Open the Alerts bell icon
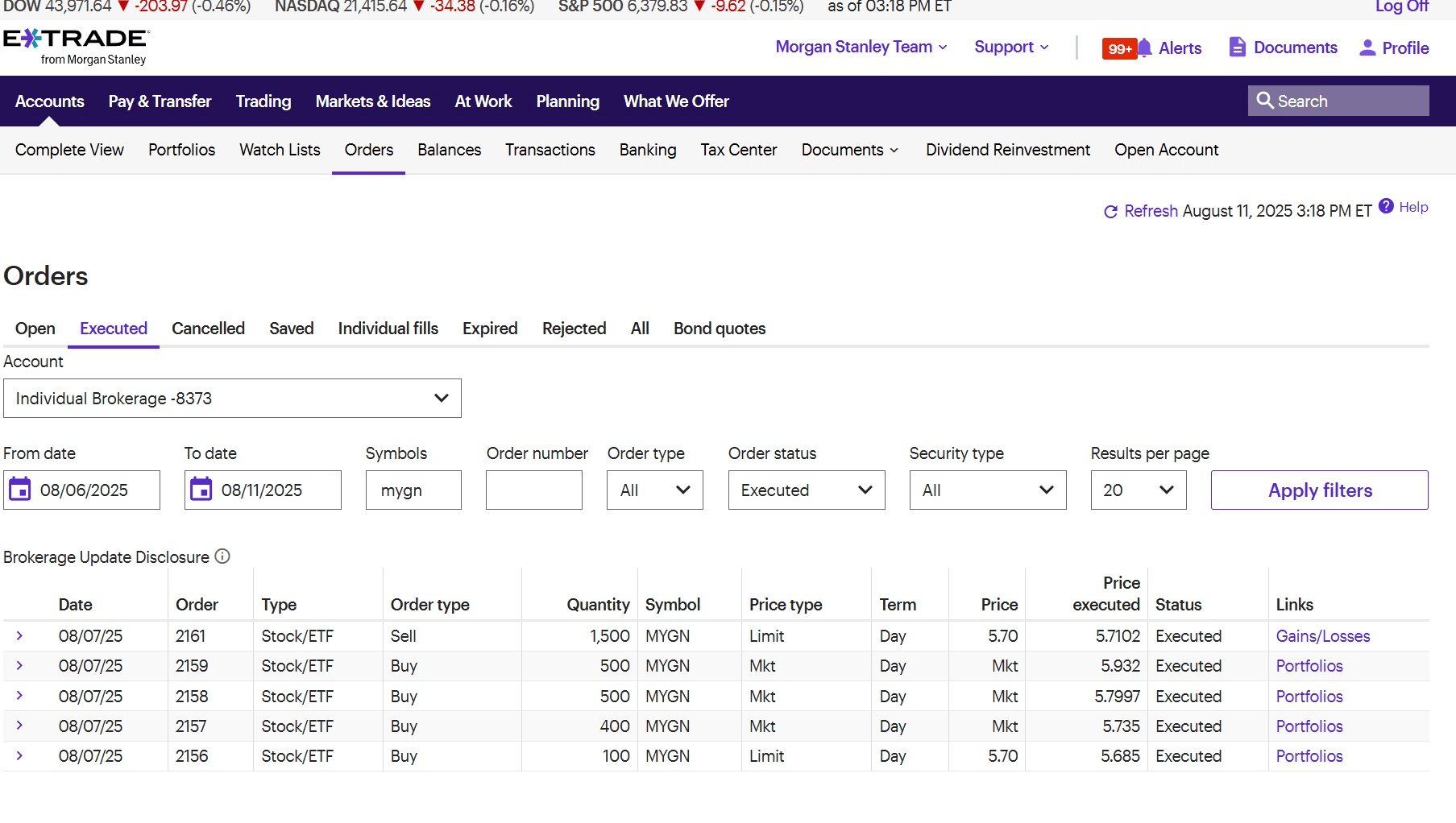Image resolution: width=1456 pixels, height=823 pixels. pos(1144,48)
